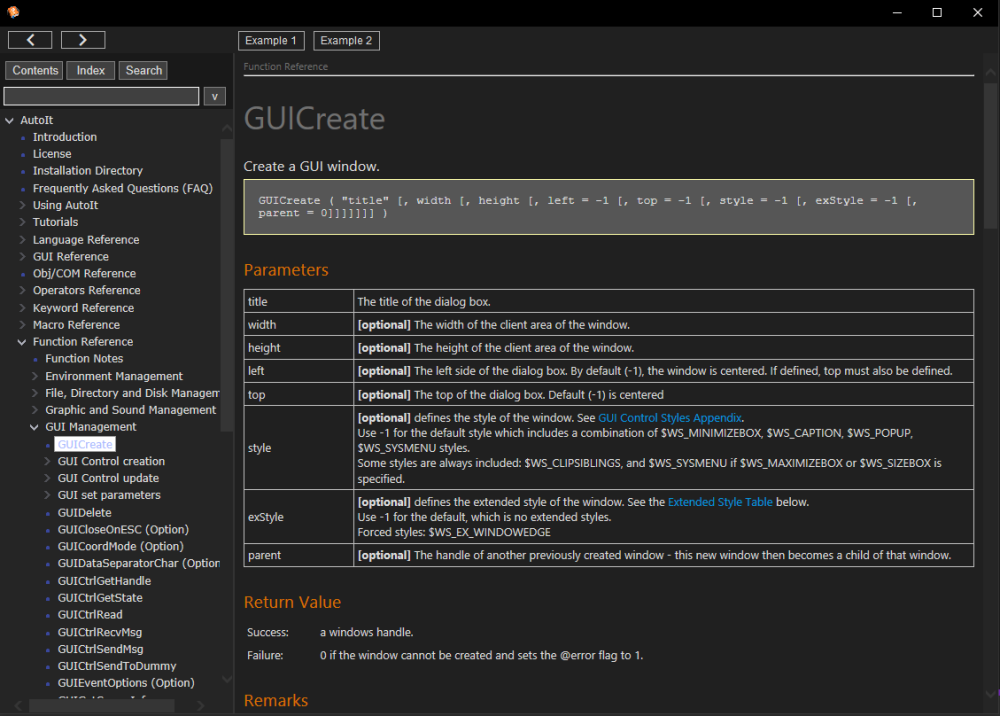Click the app icon in title bar
The image size is (1000, 716).
pyautogui.click(x=14, y=12)
